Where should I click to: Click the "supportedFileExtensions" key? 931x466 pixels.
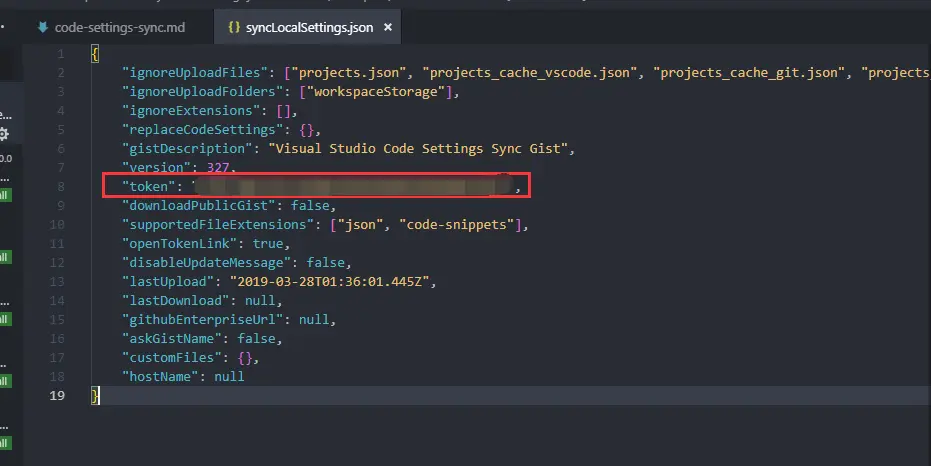(x=218, y=224)
